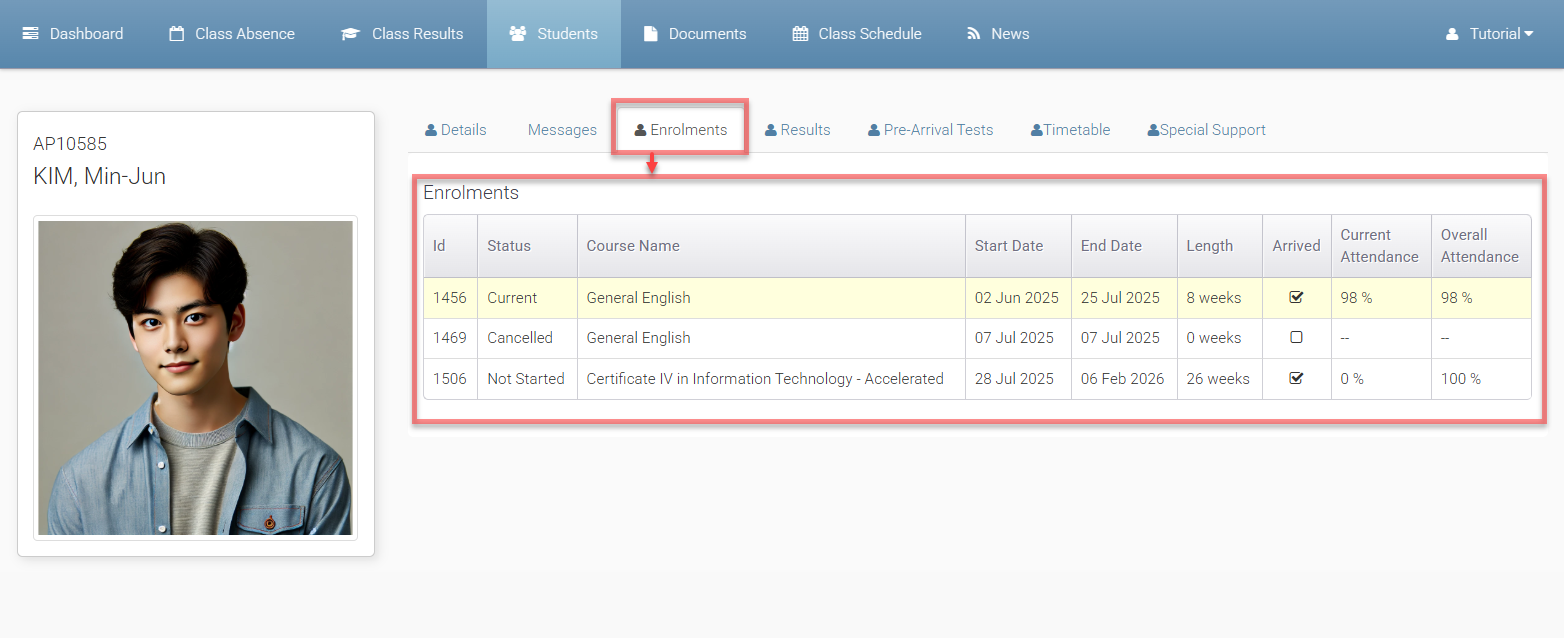Click the Class Absence calendar icon
Screen dimensions: 1564x638
click(177, 34)
